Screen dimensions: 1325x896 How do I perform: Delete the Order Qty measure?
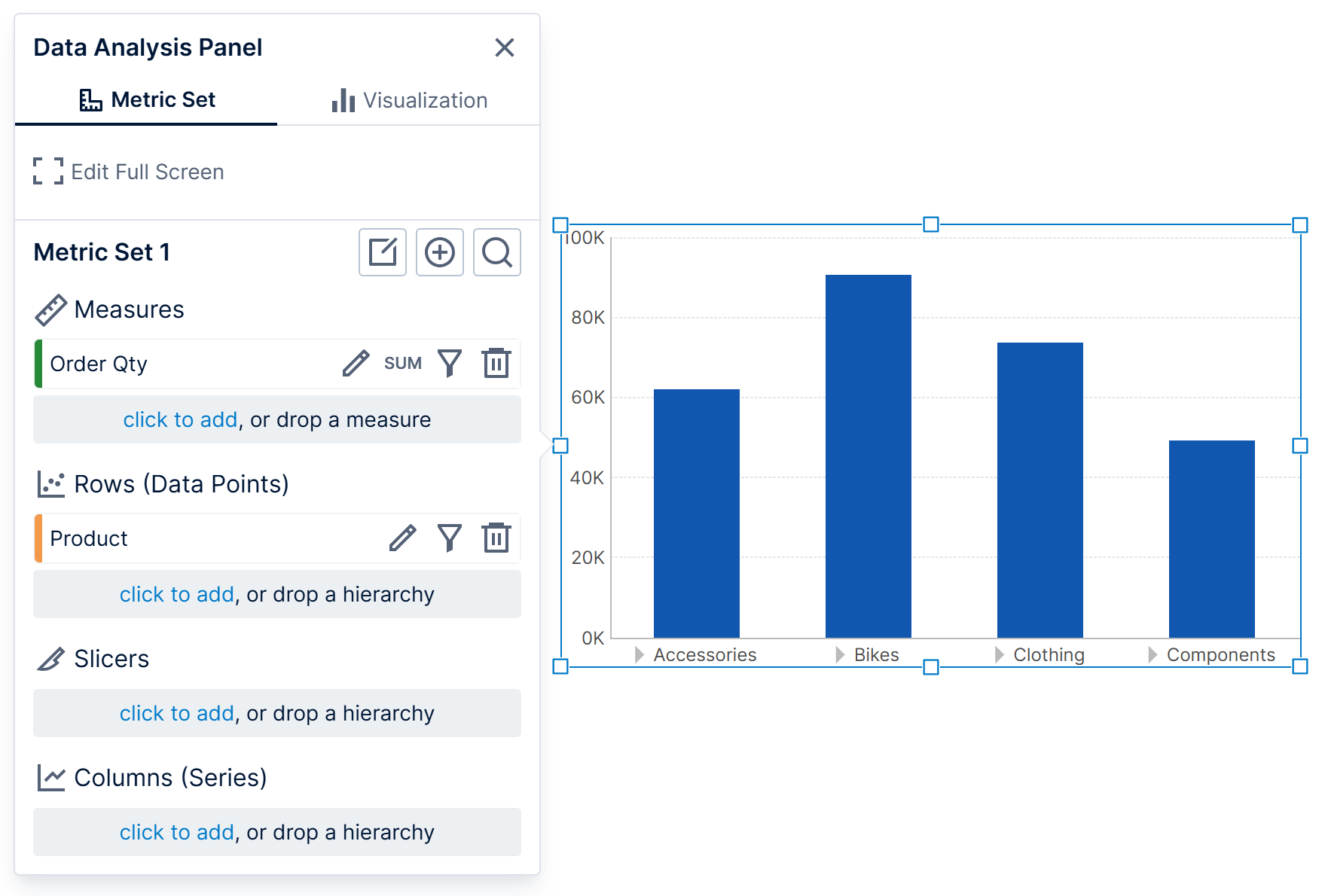coord(496,364)
